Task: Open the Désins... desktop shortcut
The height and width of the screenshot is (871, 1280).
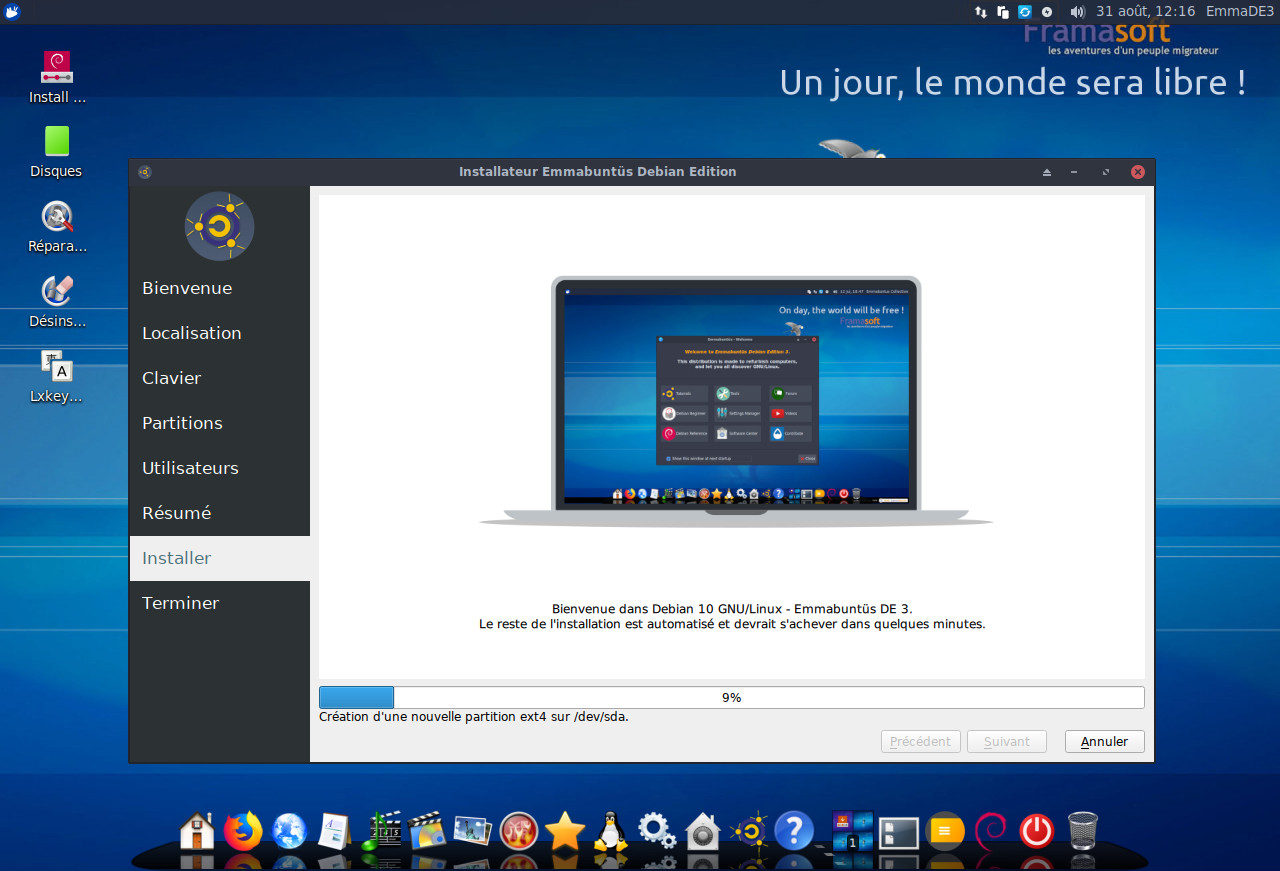Action: point(57,301)
